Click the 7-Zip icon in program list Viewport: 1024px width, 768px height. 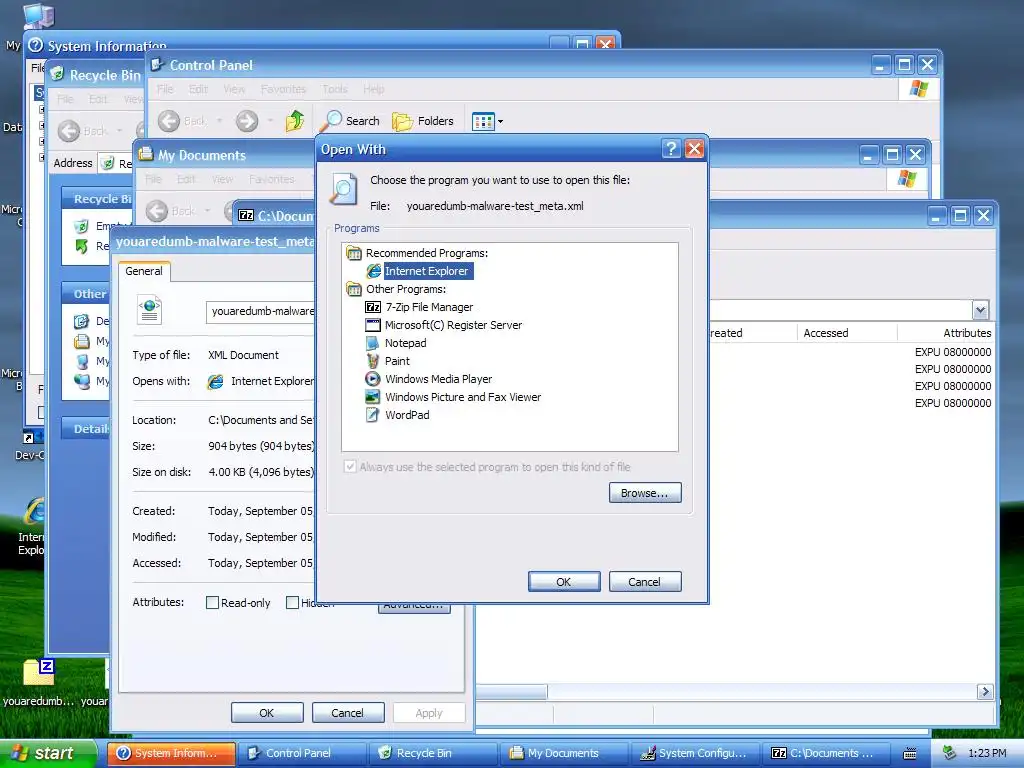click(x=373, y=307)
